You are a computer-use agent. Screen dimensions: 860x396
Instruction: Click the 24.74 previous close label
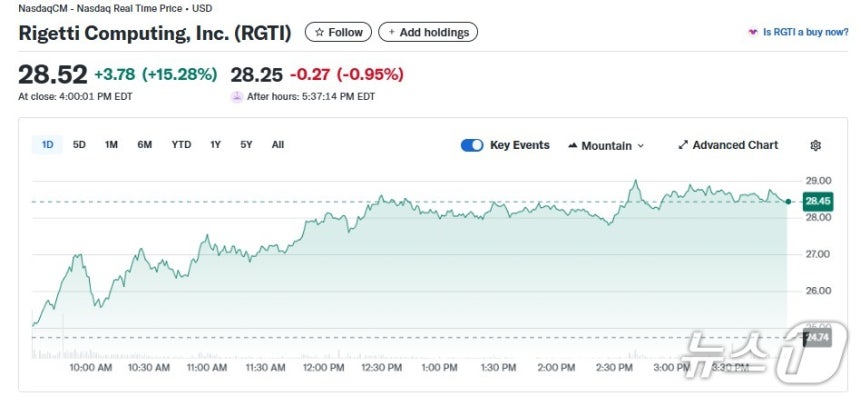coord(817,337)
